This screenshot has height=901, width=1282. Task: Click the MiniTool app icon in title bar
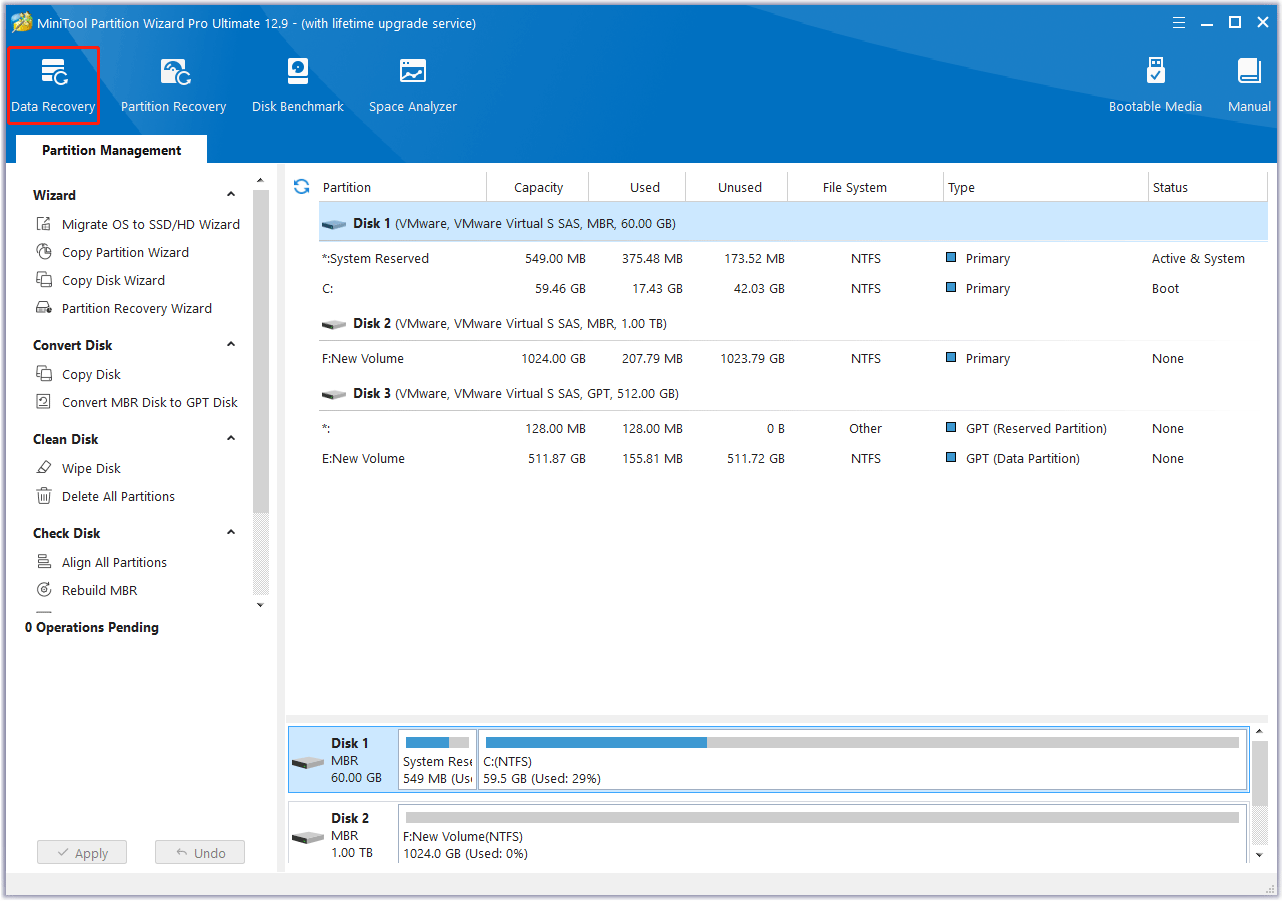(x=21, y=22)
